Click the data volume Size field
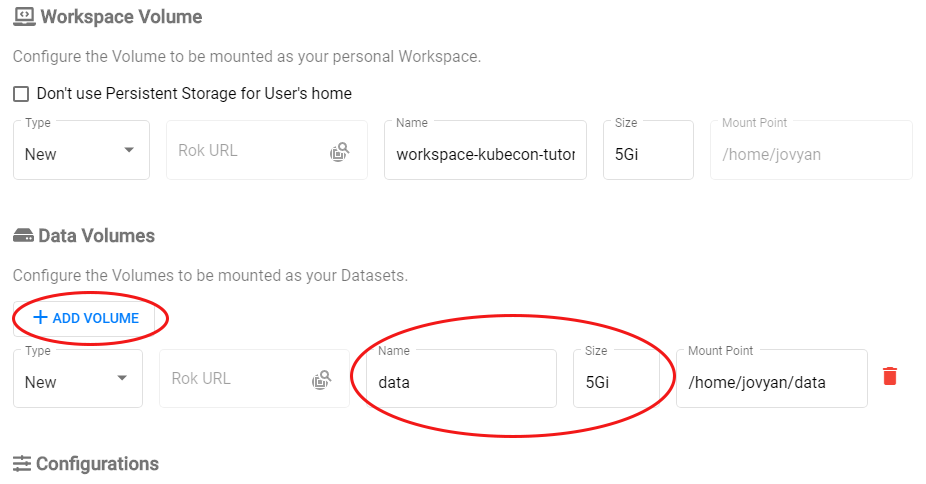This screenshot has width=926, height=484. [615, 382]
